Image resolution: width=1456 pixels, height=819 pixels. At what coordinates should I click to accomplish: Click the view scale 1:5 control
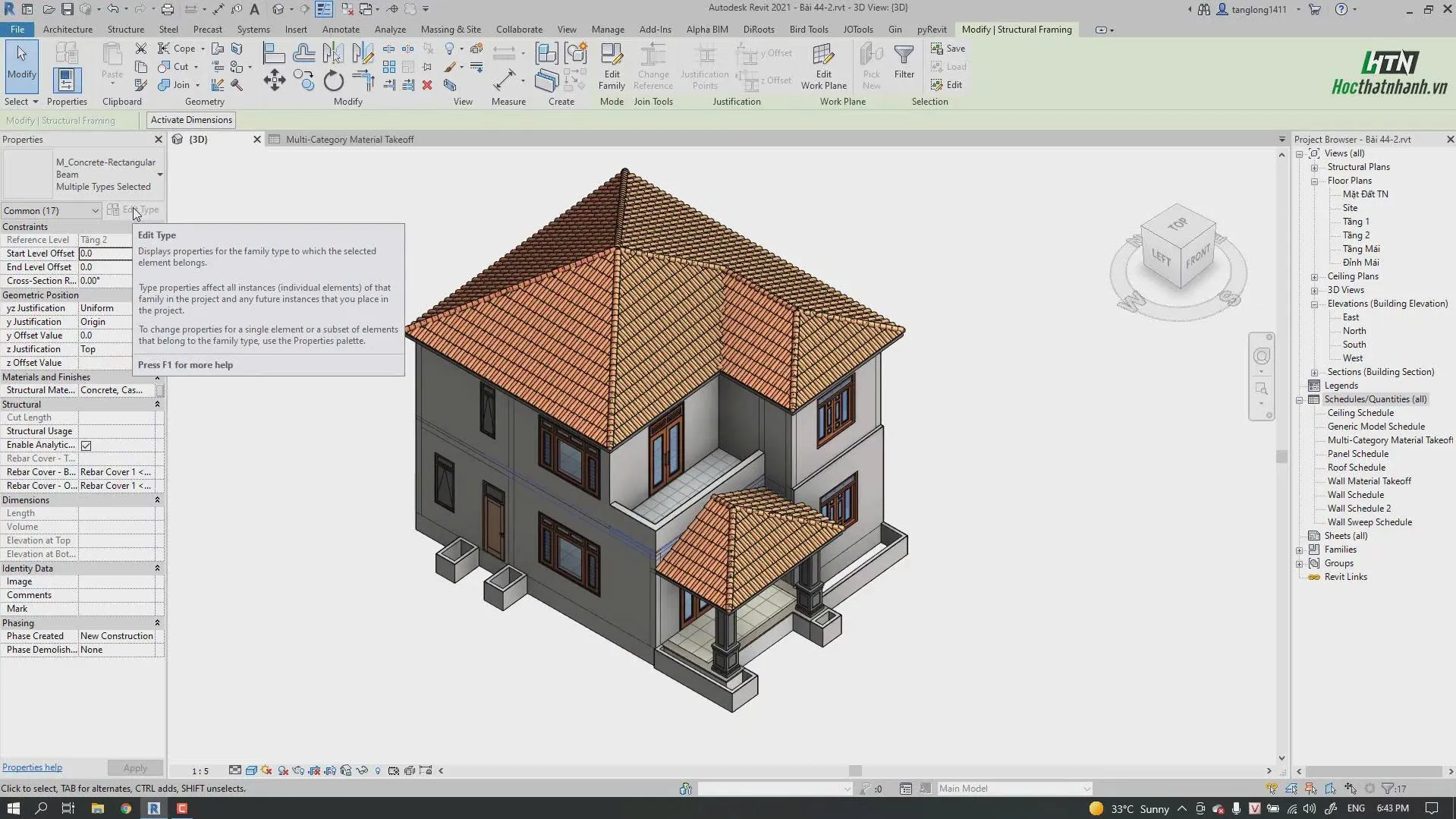point(200,771)
